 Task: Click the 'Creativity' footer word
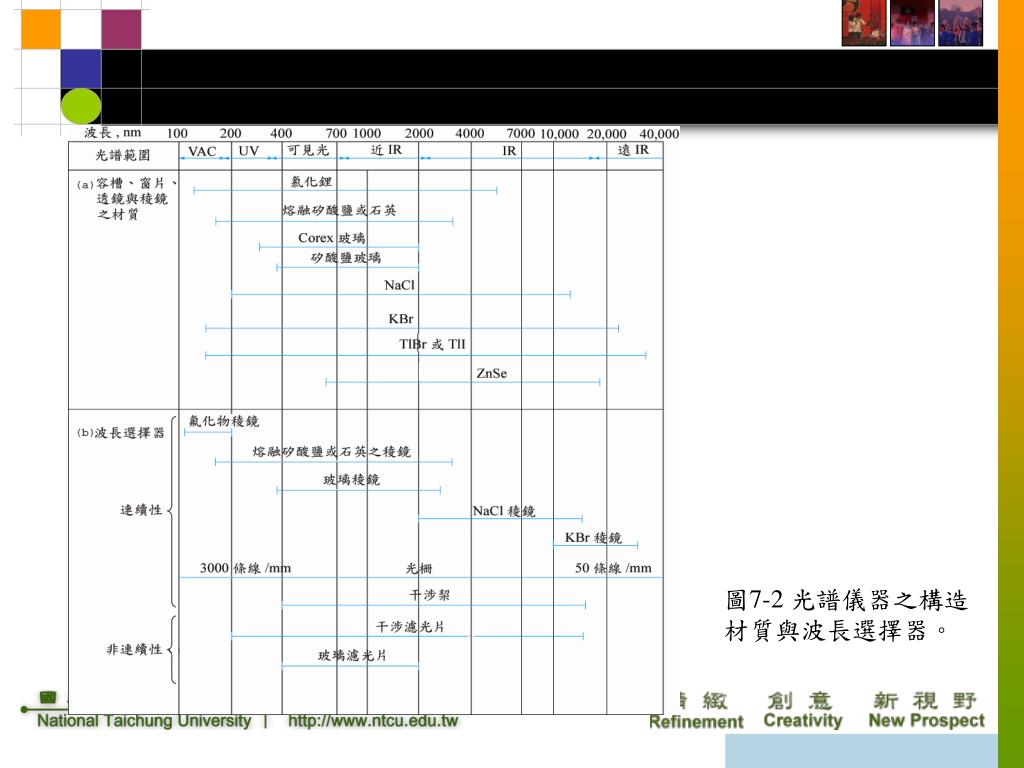803,721
